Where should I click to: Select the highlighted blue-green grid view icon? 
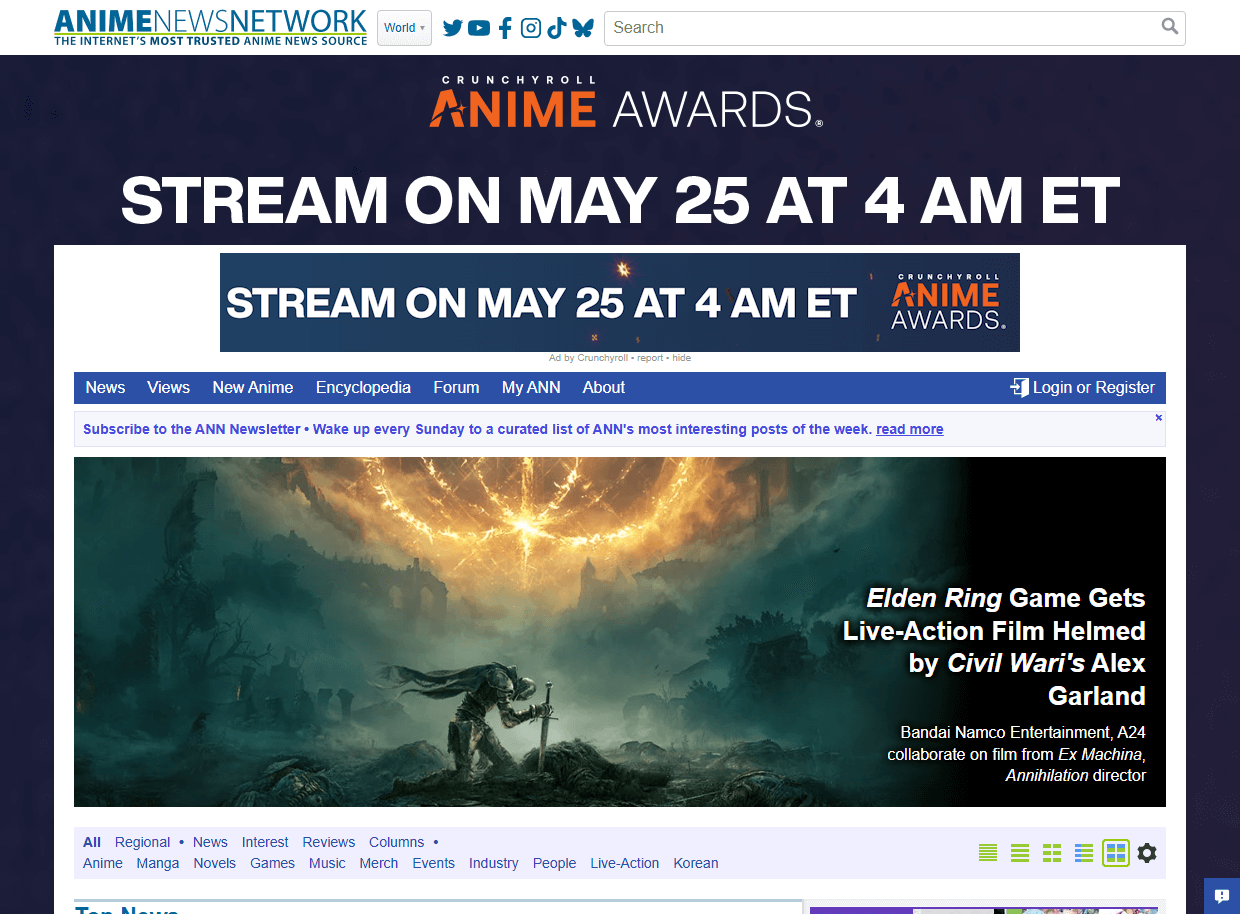[1116, 853]
